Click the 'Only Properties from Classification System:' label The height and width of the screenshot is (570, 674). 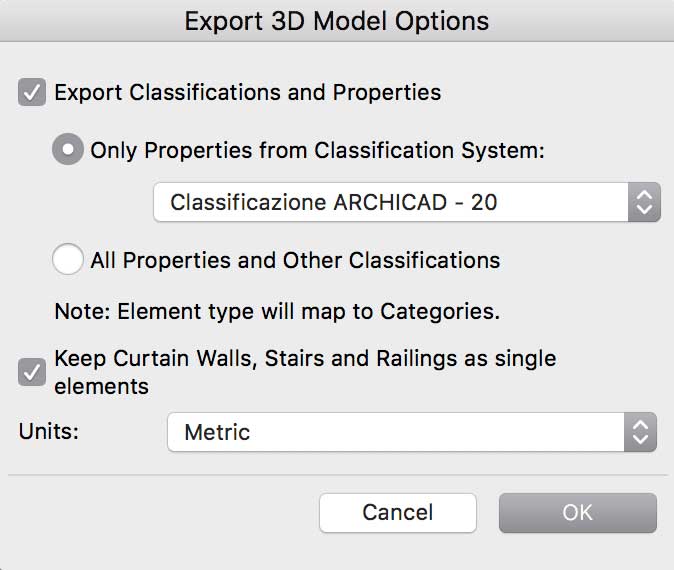click(x=317, y=151)
